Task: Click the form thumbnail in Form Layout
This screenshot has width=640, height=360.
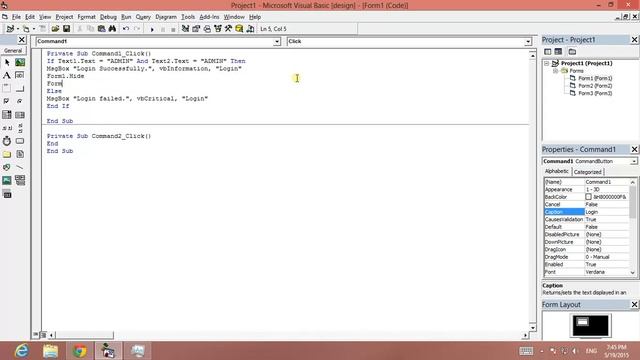Action: [582, 322]
